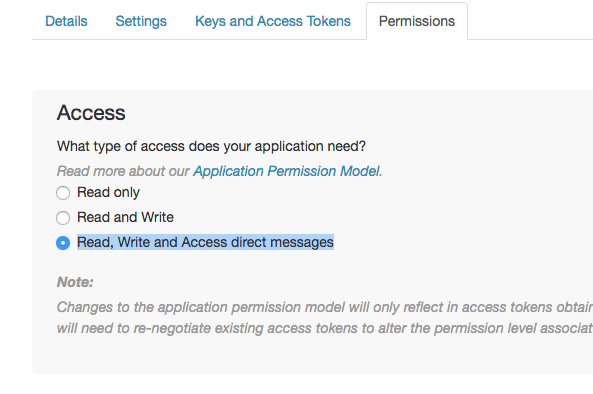Click the access type question text
Viewport: 593px width, 394px height.
tap(211, 146)
